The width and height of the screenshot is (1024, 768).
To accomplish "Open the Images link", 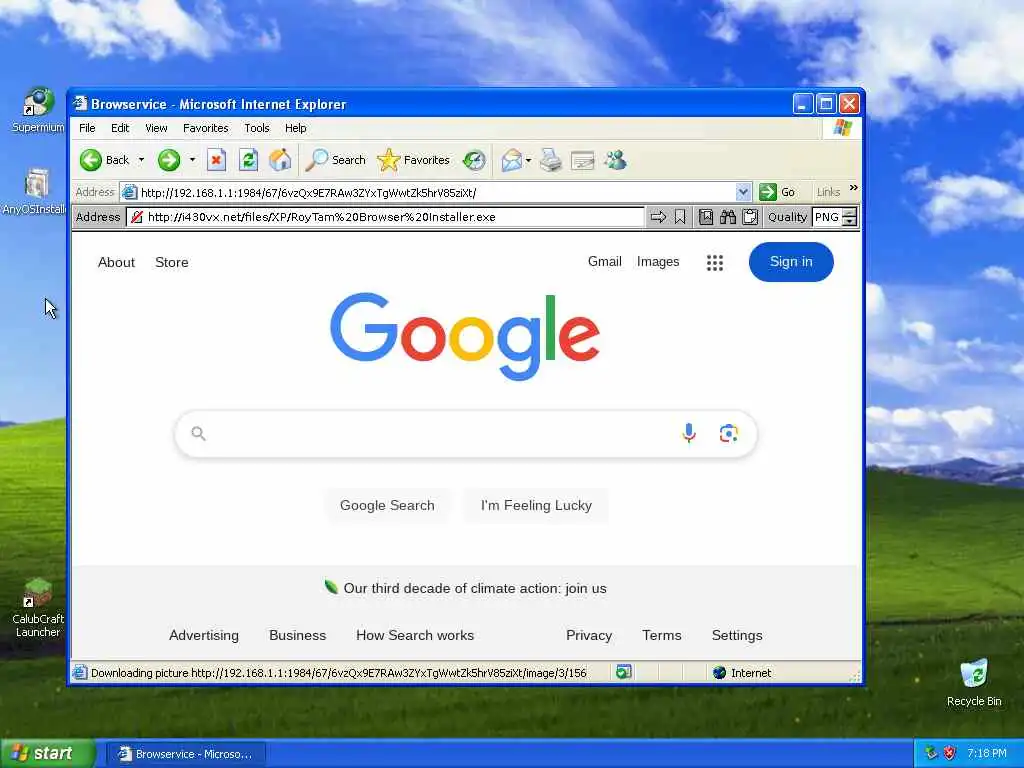I will [x=658, y=261].
